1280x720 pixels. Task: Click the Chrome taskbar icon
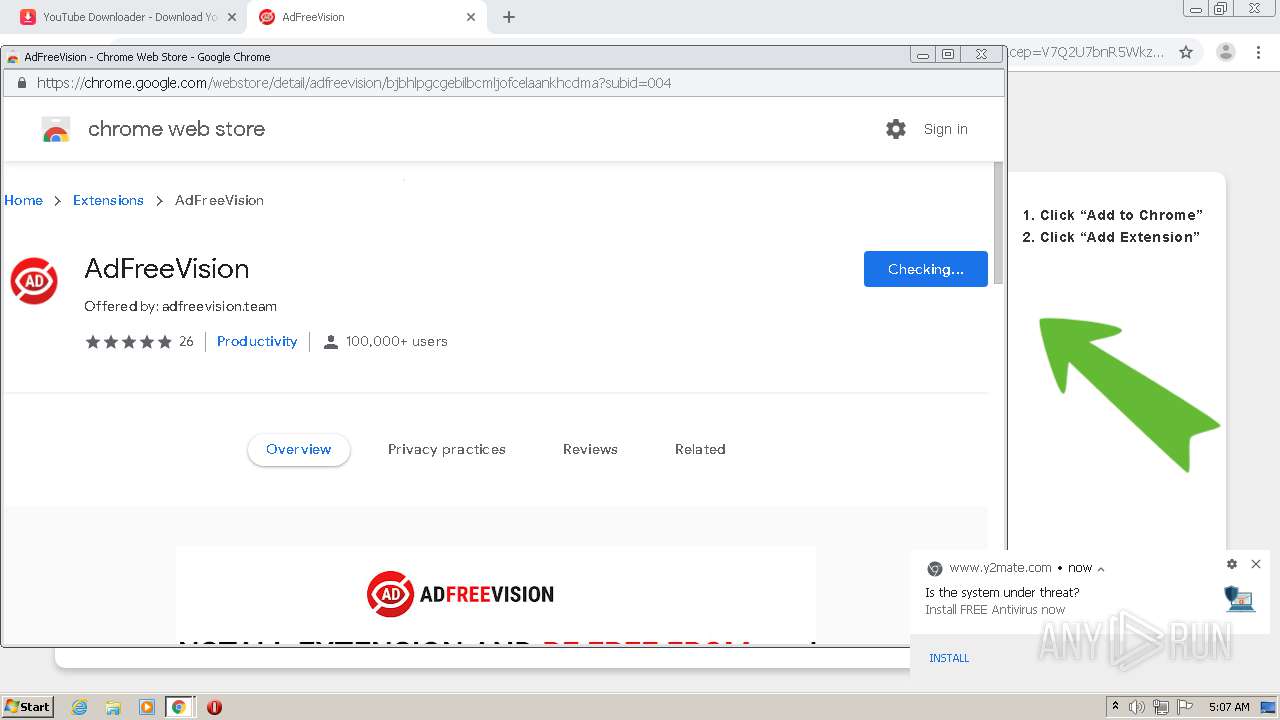(x=179, y=707)
